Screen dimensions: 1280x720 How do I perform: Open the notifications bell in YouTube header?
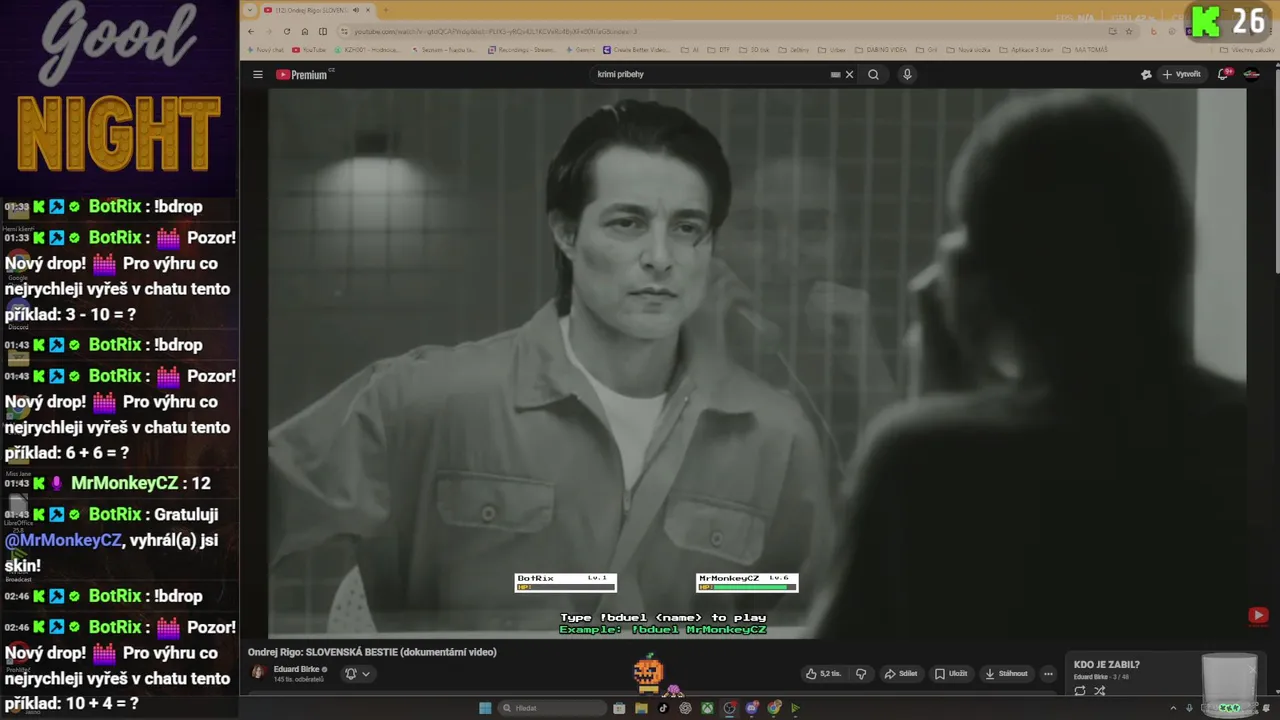(x=1223, y=75)
